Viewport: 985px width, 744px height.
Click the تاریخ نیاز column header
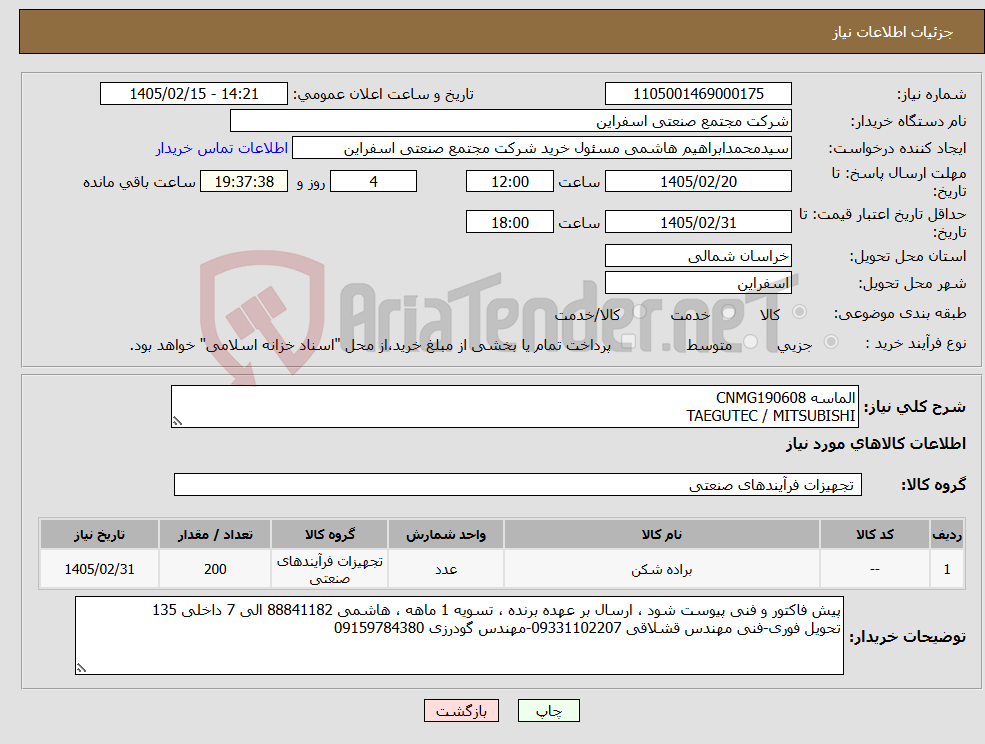tap(99, 534)
